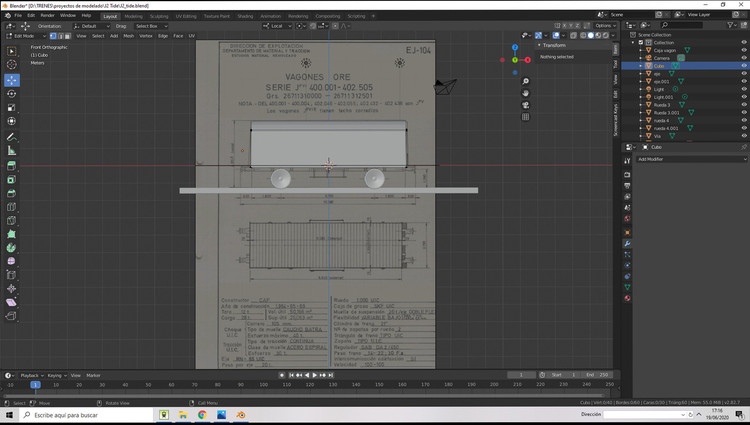Screen dimensions: 750x425
Task: Toggle camera view icon in viewport
Action: point(526,105)
